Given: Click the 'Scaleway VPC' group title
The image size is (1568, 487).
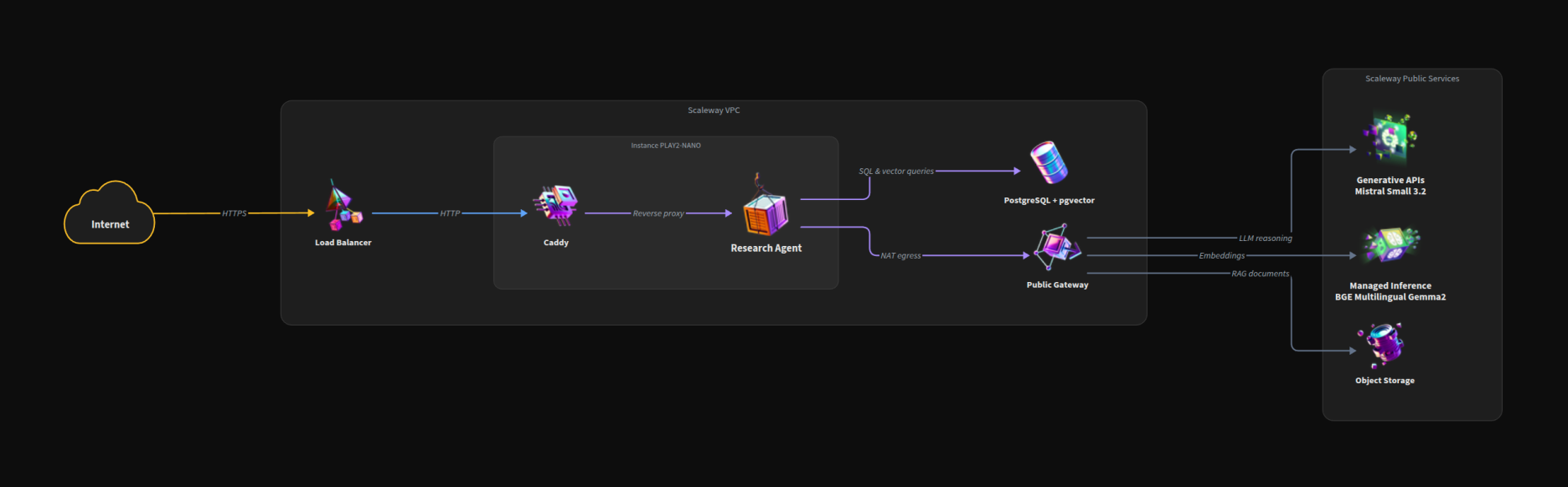Looking at the screenshot, I should (714, 110).
